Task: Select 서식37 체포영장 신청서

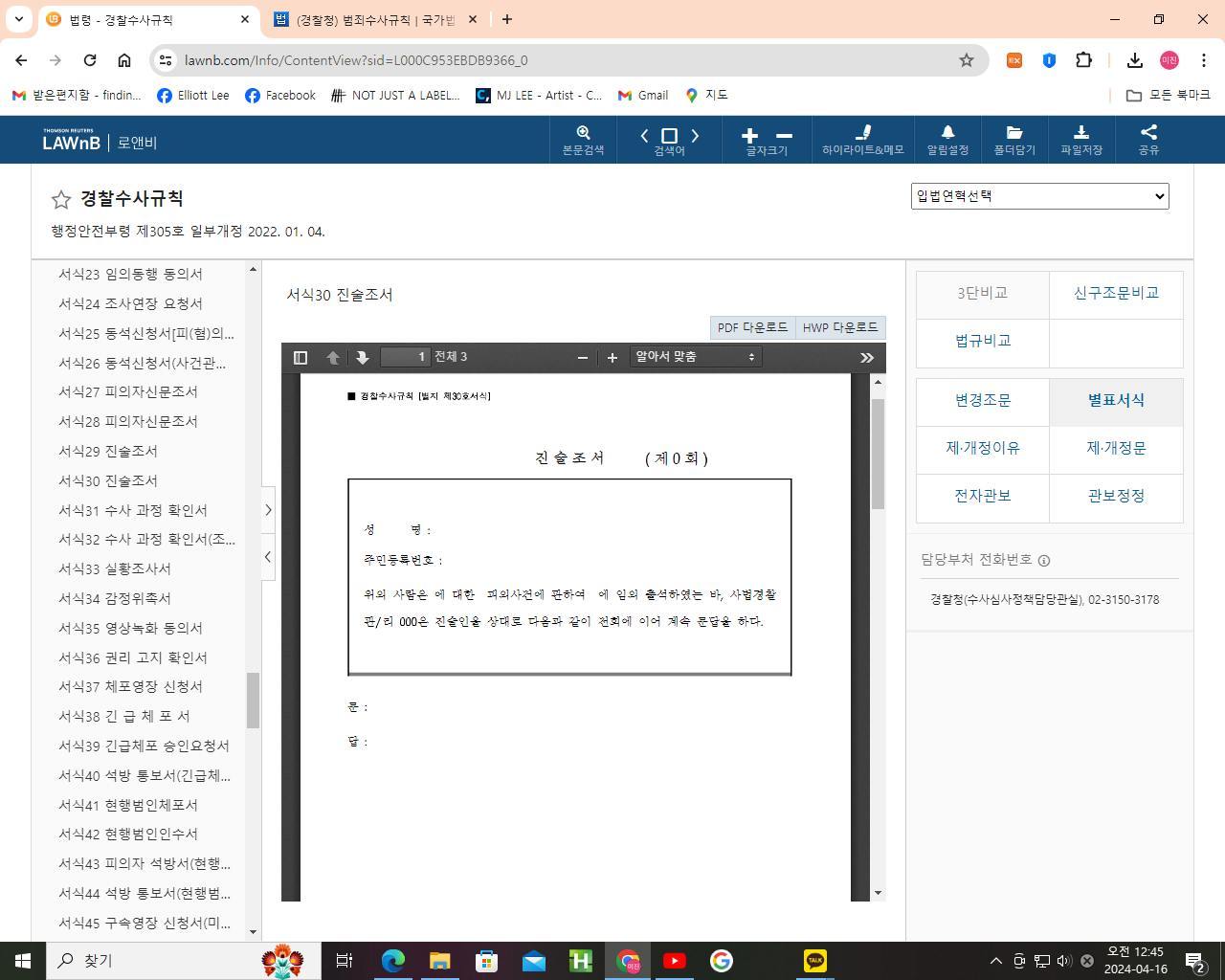Action: [130, 687]
